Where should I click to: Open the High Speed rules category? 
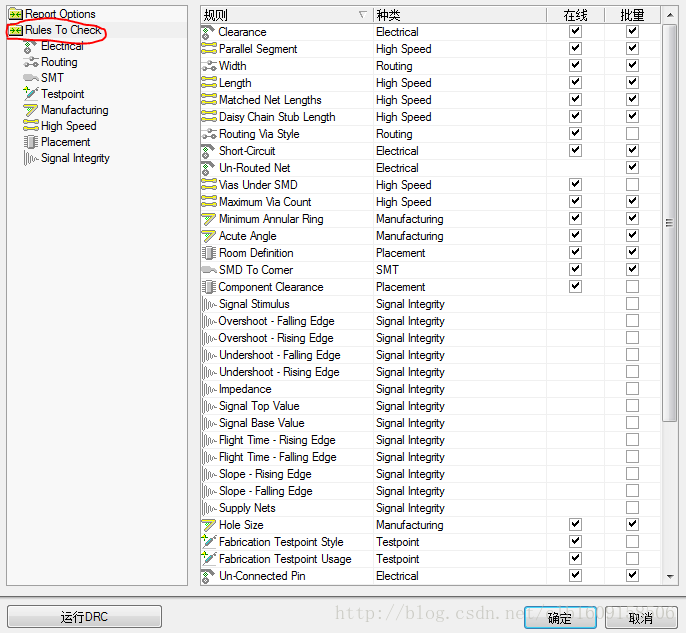[x=69, y=126]
